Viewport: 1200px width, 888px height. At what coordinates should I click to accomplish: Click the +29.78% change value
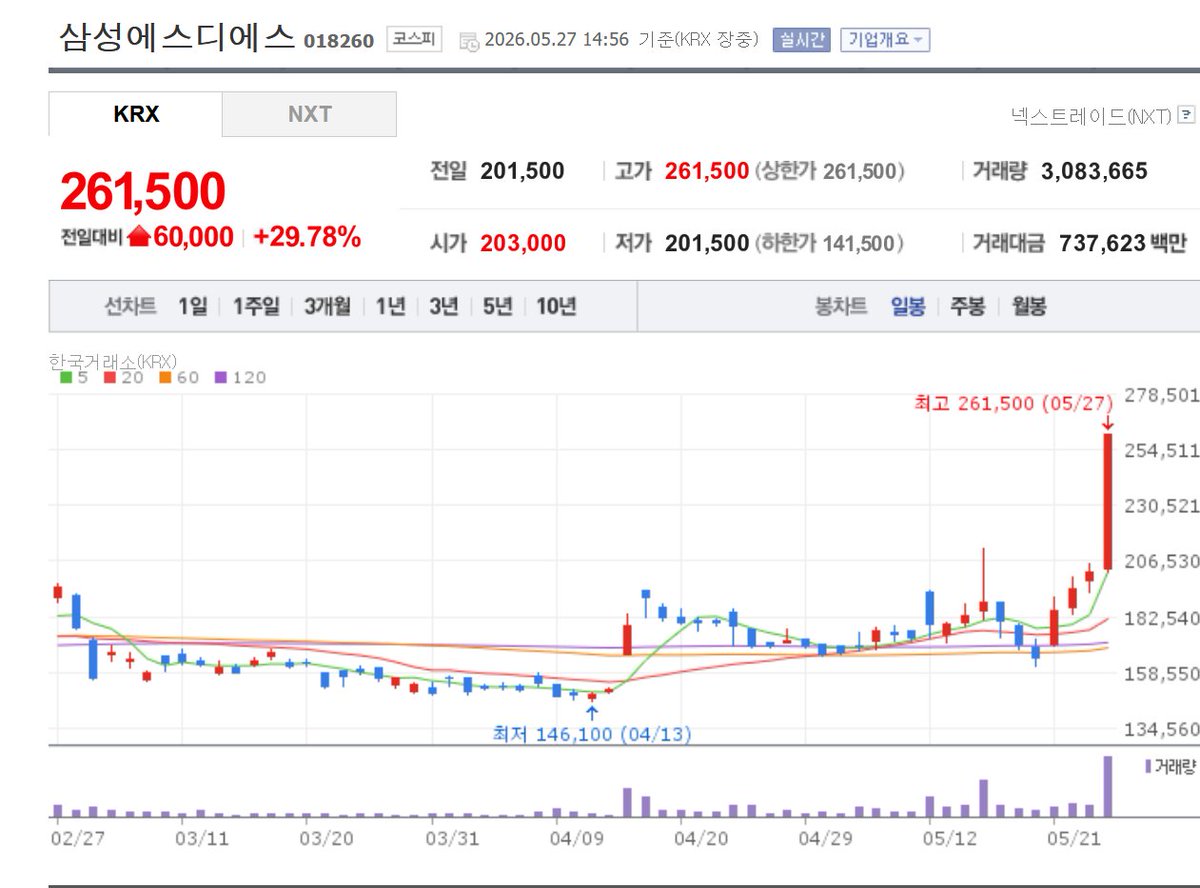point(306,237)
